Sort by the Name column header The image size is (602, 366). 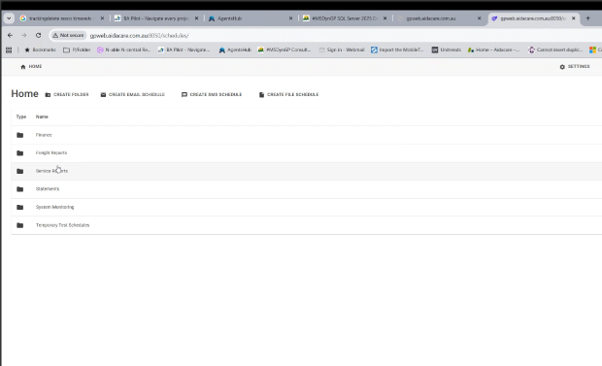pos(42,117)
